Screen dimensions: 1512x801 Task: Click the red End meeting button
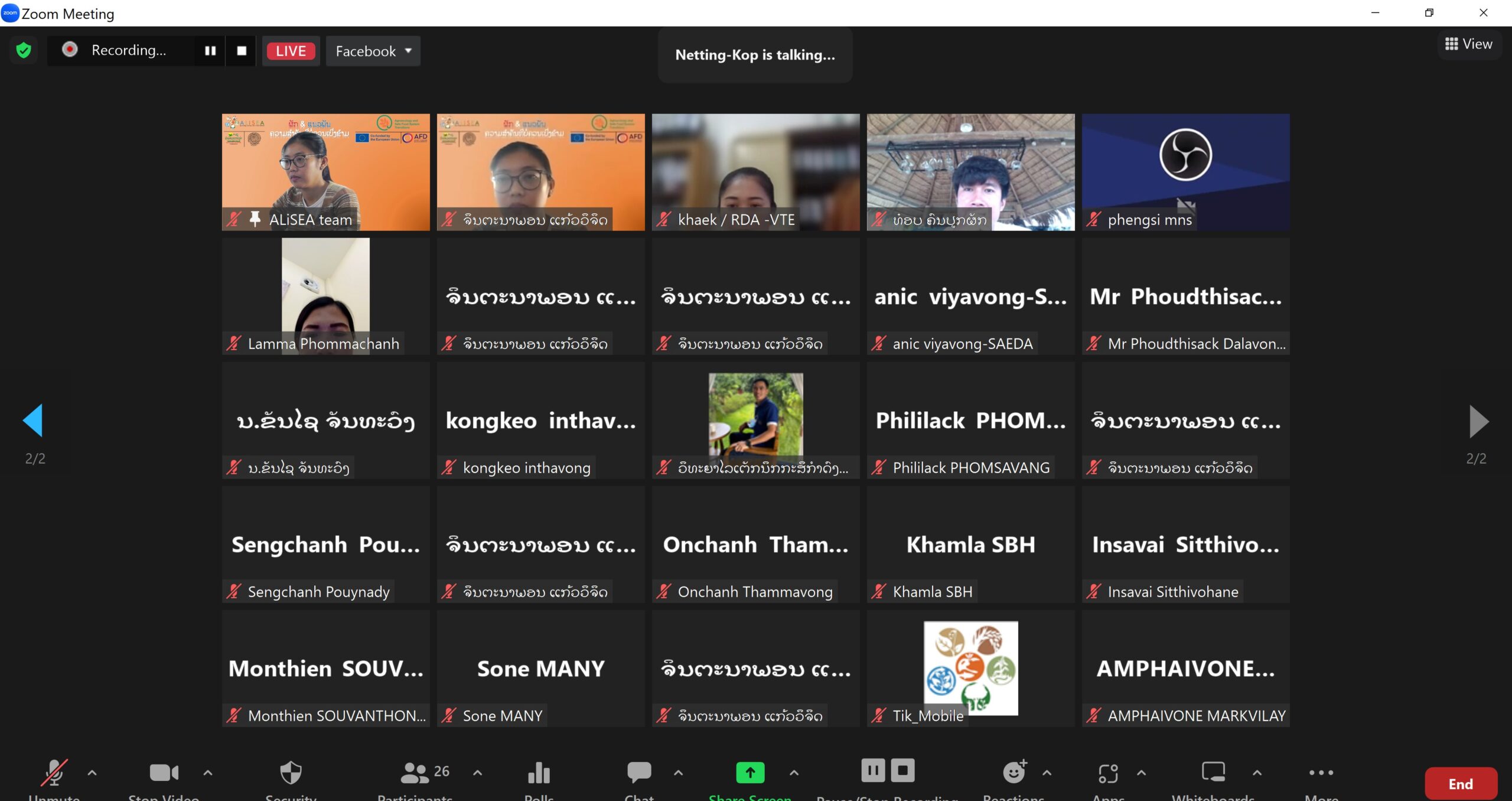click(1460, 784)
